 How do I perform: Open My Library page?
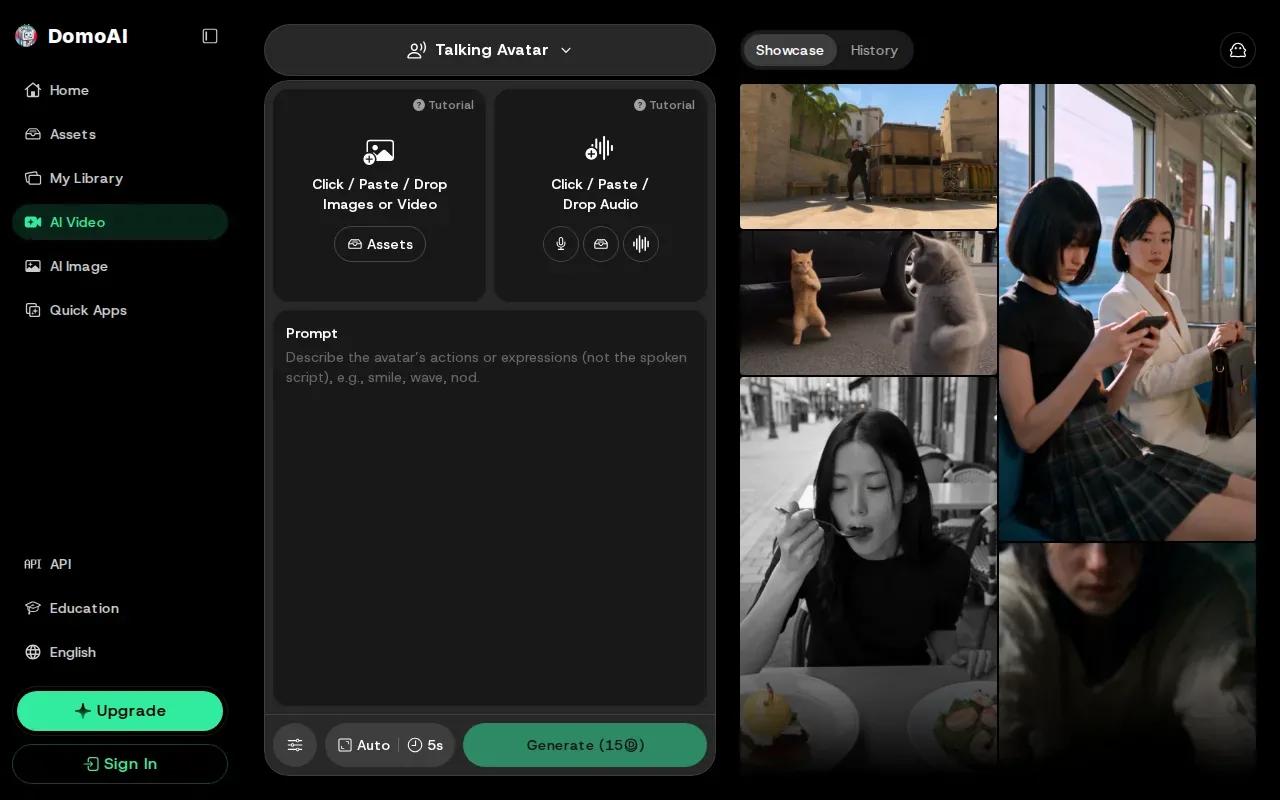click(x=120, y=178)
